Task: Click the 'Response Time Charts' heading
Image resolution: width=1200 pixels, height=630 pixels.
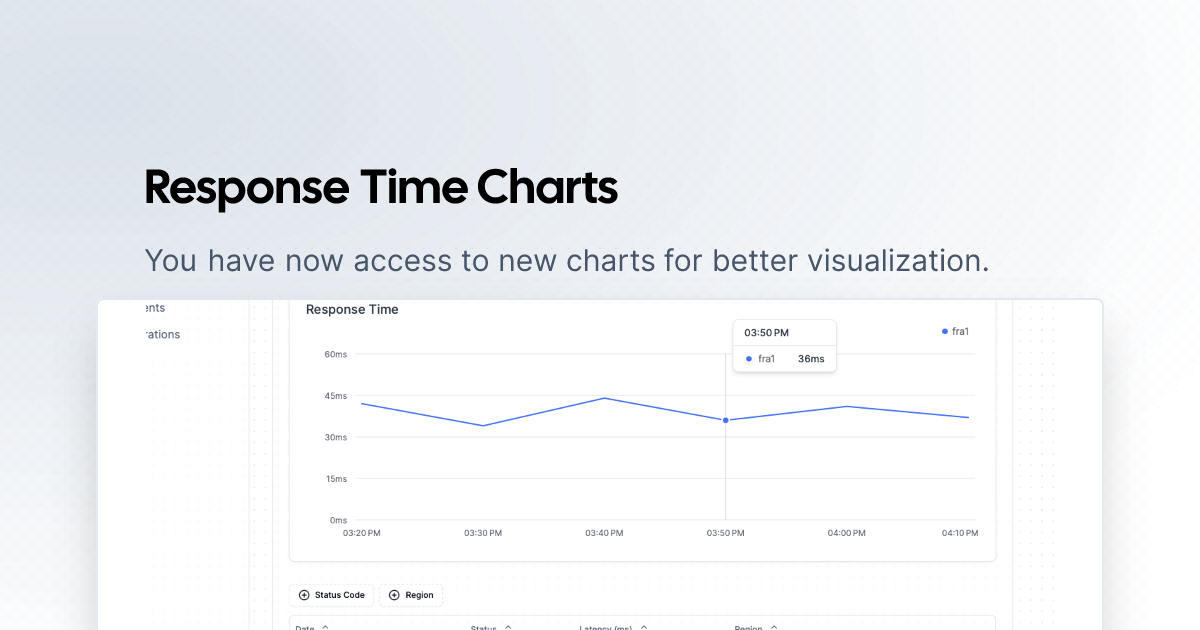Action: pos(381,188)
